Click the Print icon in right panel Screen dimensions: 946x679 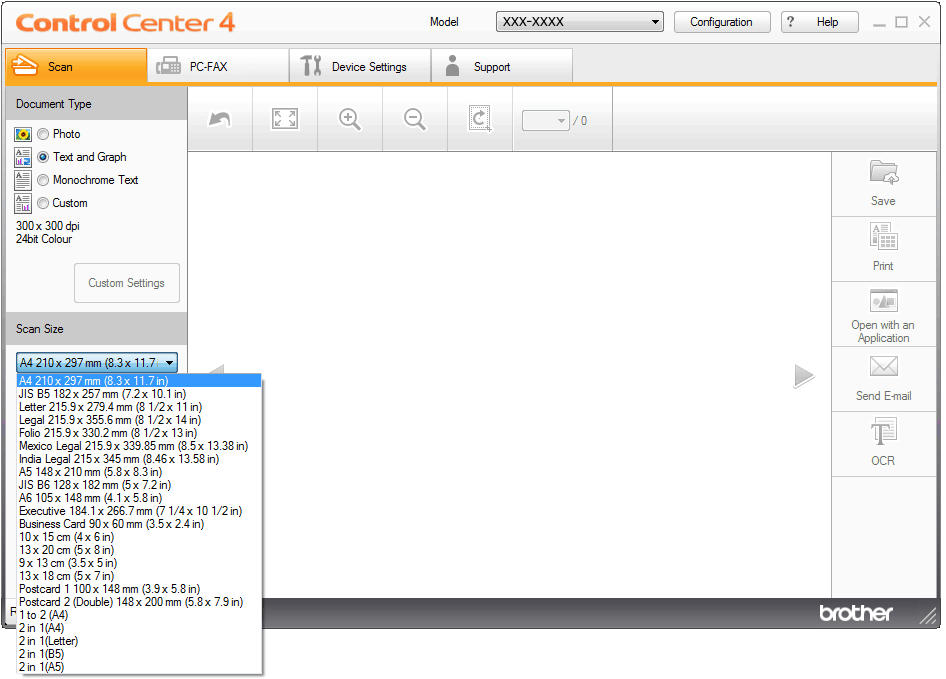884,237
